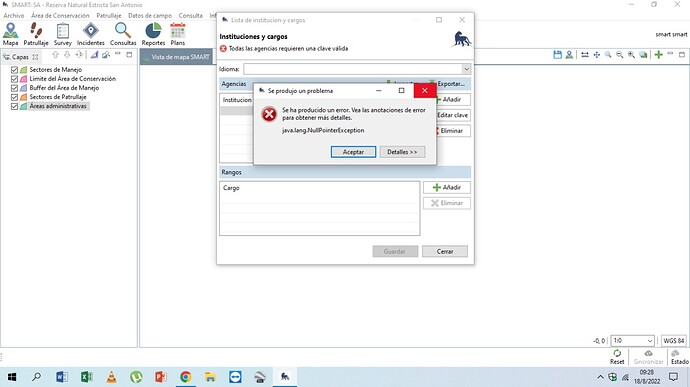Click the WGS 84 projection button
The height and width of the screenshot is (387, 690).
(x=674, y=340)
